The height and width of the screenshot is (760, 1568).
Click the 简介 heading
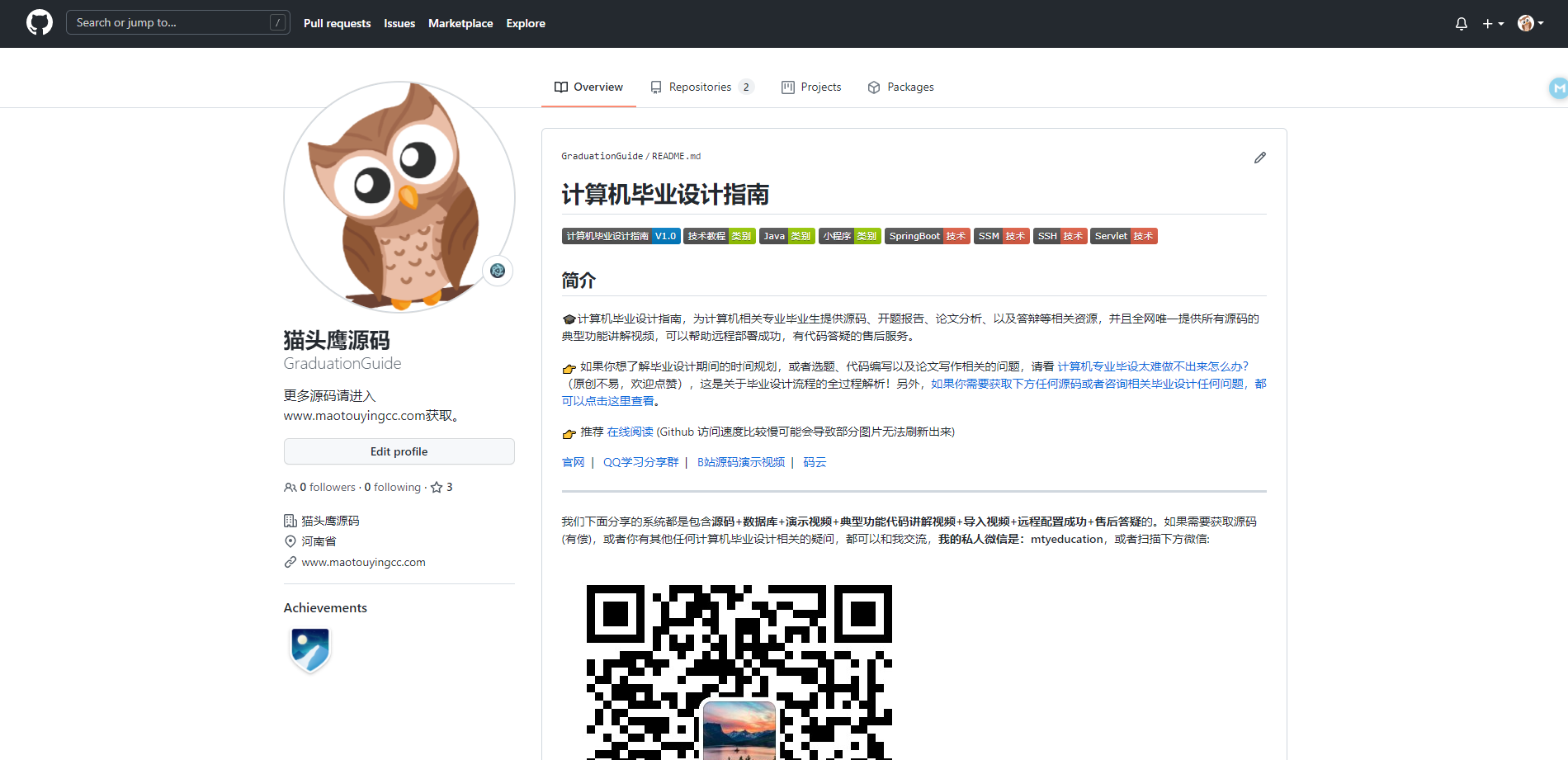click(579, 281)
